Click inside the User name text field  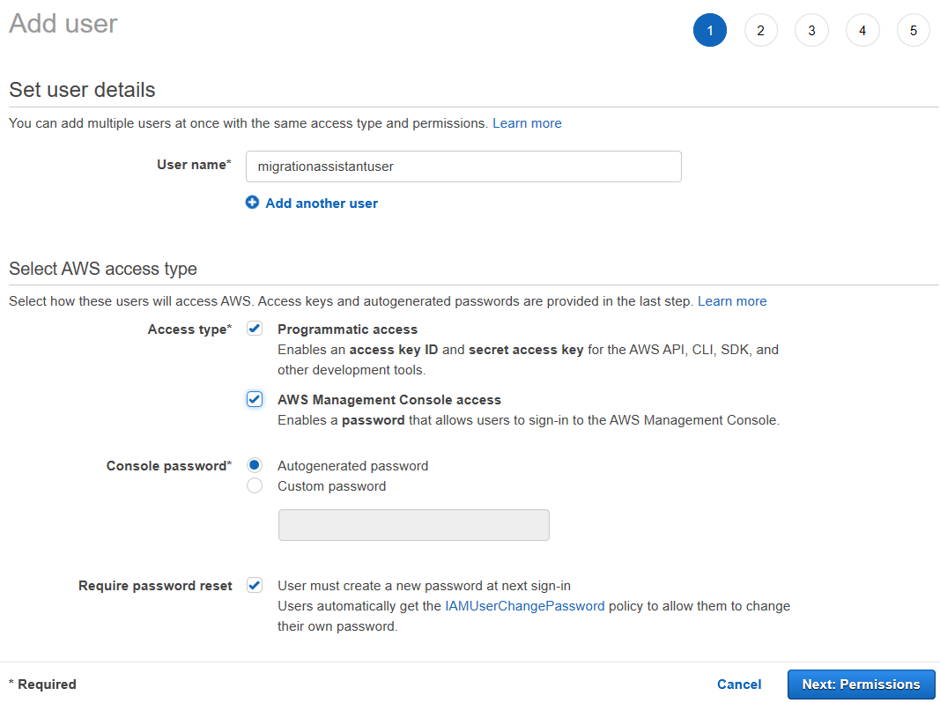(463, 166)
